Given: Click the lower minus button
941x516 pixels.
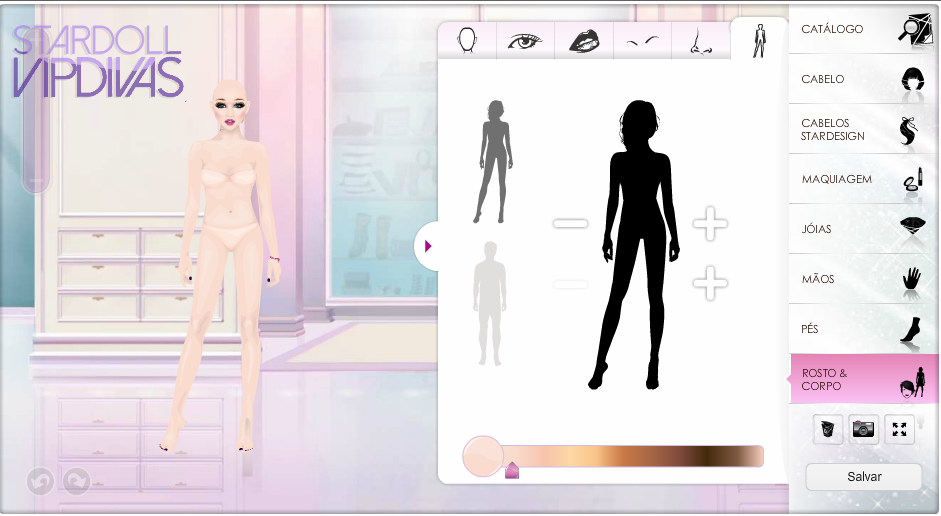Looking at the screenshot, I should (570, 284).
